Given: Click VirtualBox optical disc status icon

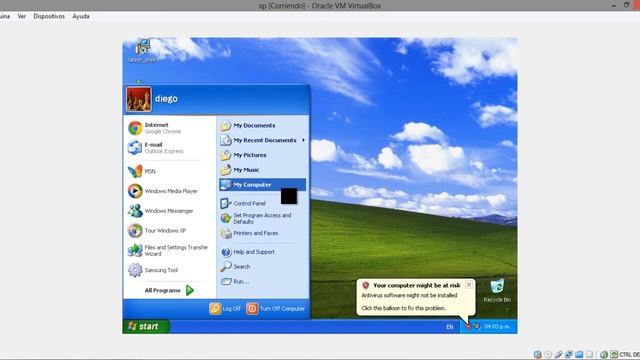Looking at the screenshot, I should (x=548, y=354).
